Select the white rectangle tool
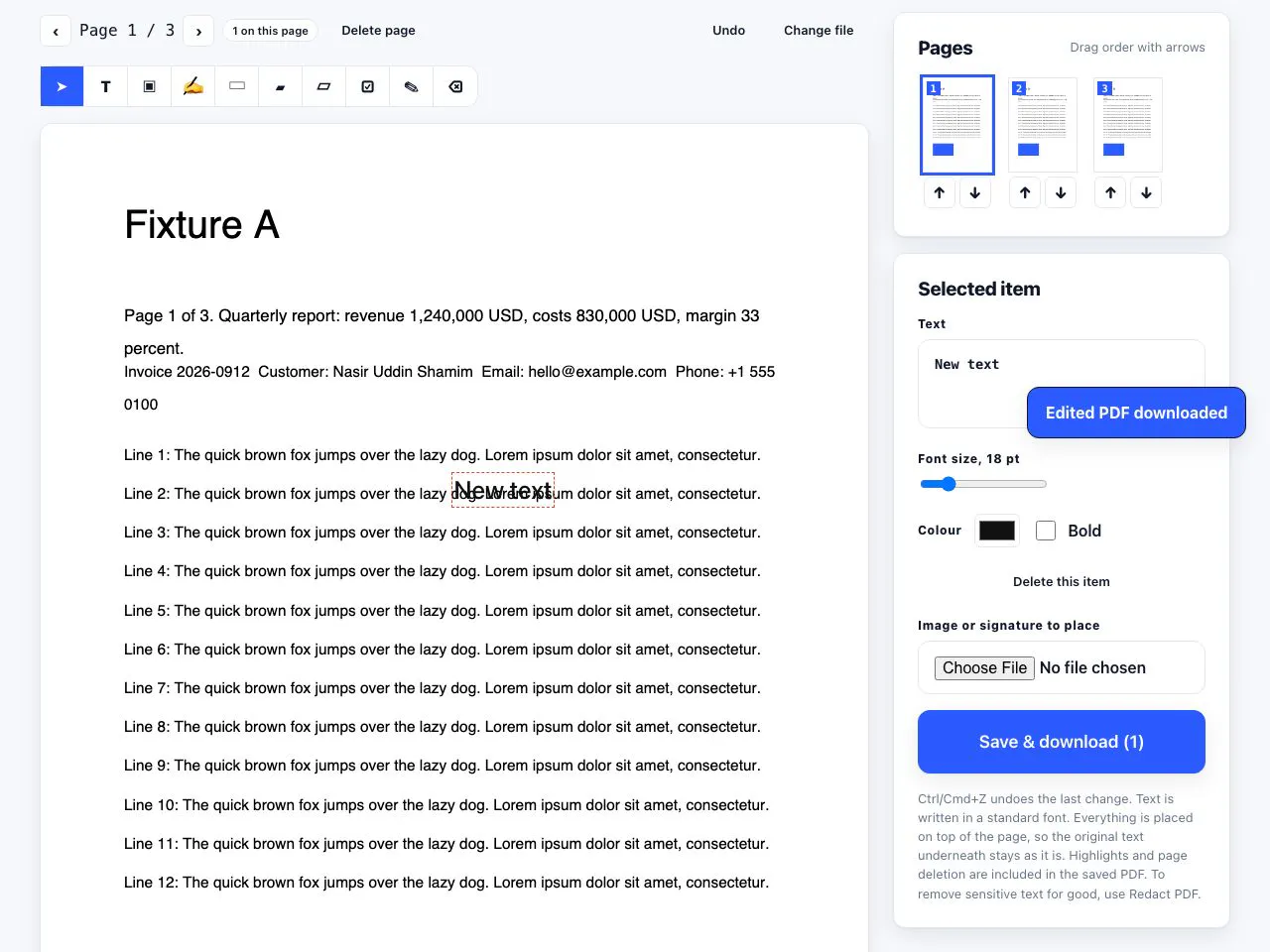Image resolution: width=1270 pixels, height=952 pixels. pos(236,86)
